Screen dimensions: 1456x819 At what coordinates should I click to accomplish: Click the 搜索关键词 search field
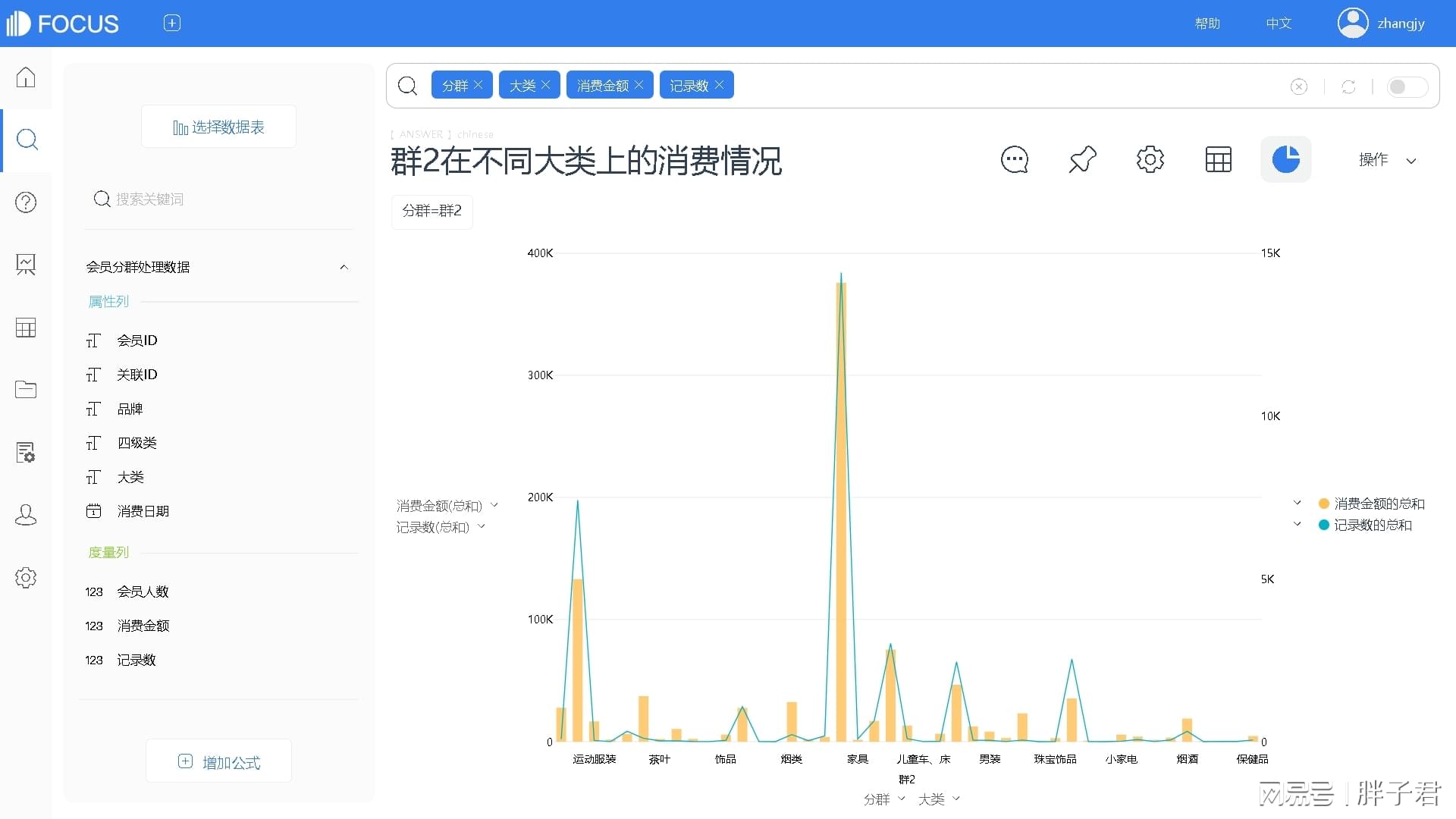218,199
